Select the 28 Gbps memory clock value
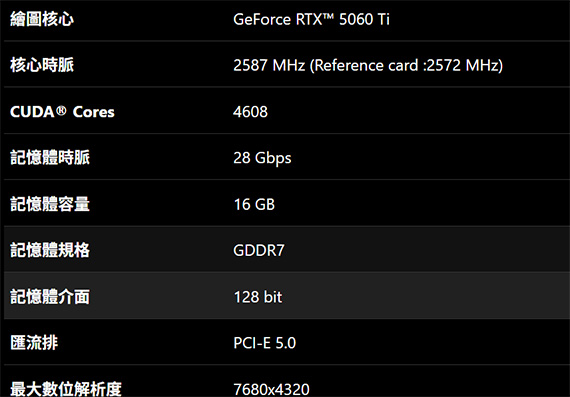570x397 pixels. click(262, 159)
